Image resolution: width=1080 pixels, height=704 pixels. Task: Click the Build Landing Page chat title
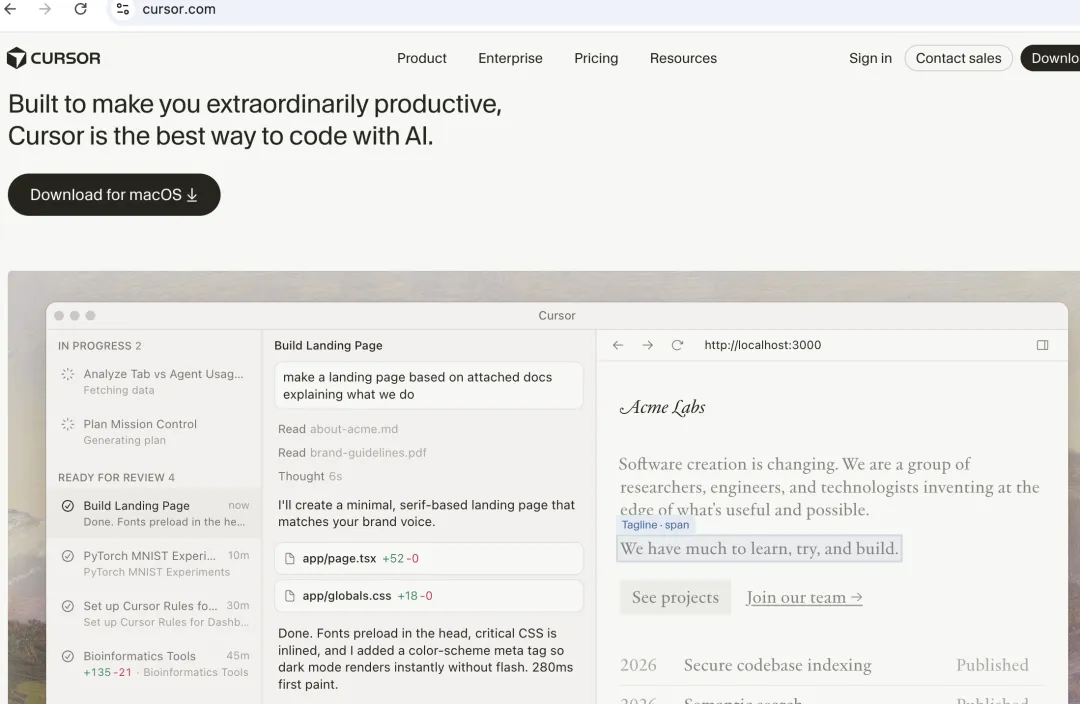pos(328,346)
